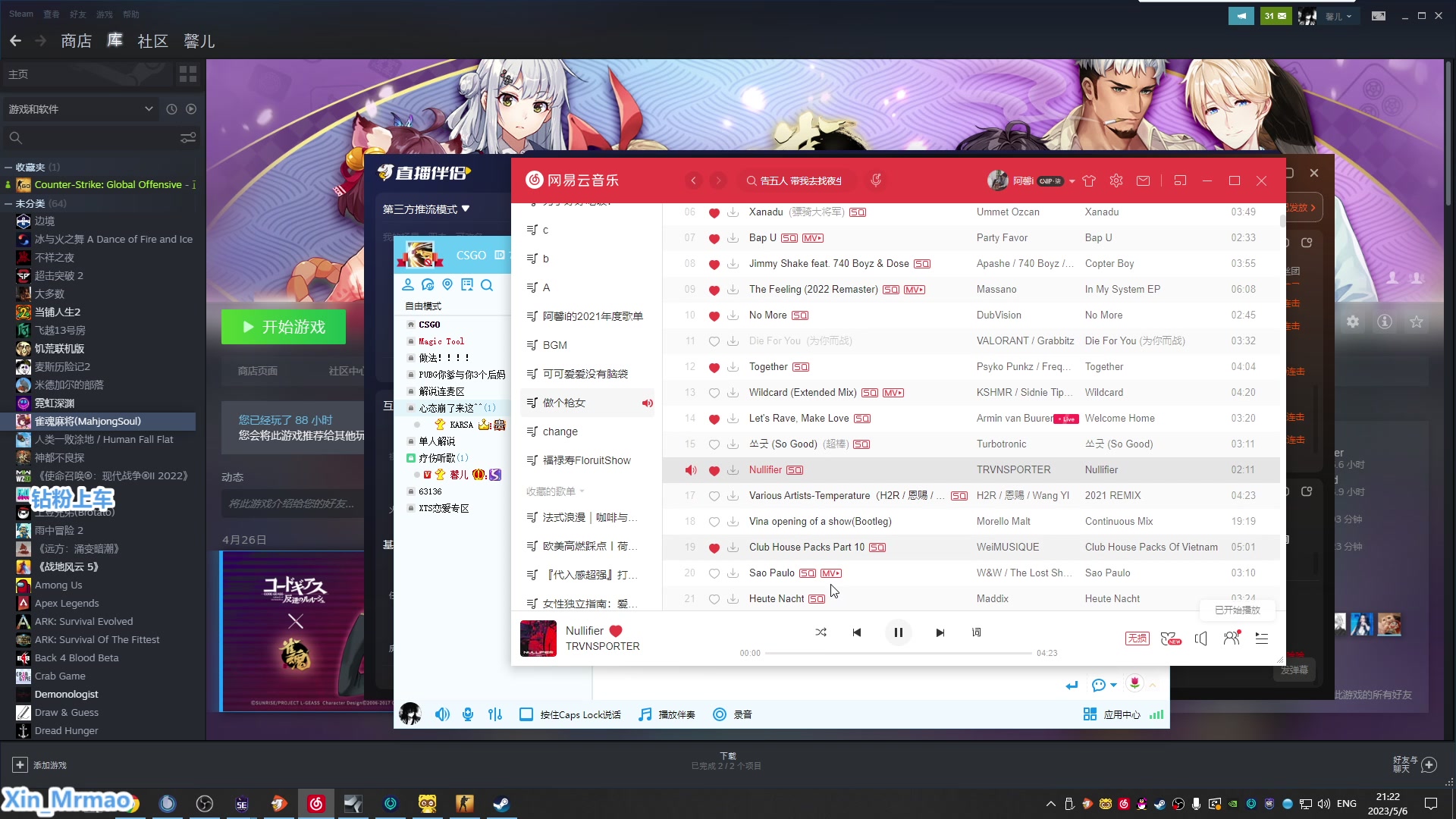The height and width of the screenshot is (819, 1456).
Task: Like the song Heute Nacht
Action: click(714, 599)
